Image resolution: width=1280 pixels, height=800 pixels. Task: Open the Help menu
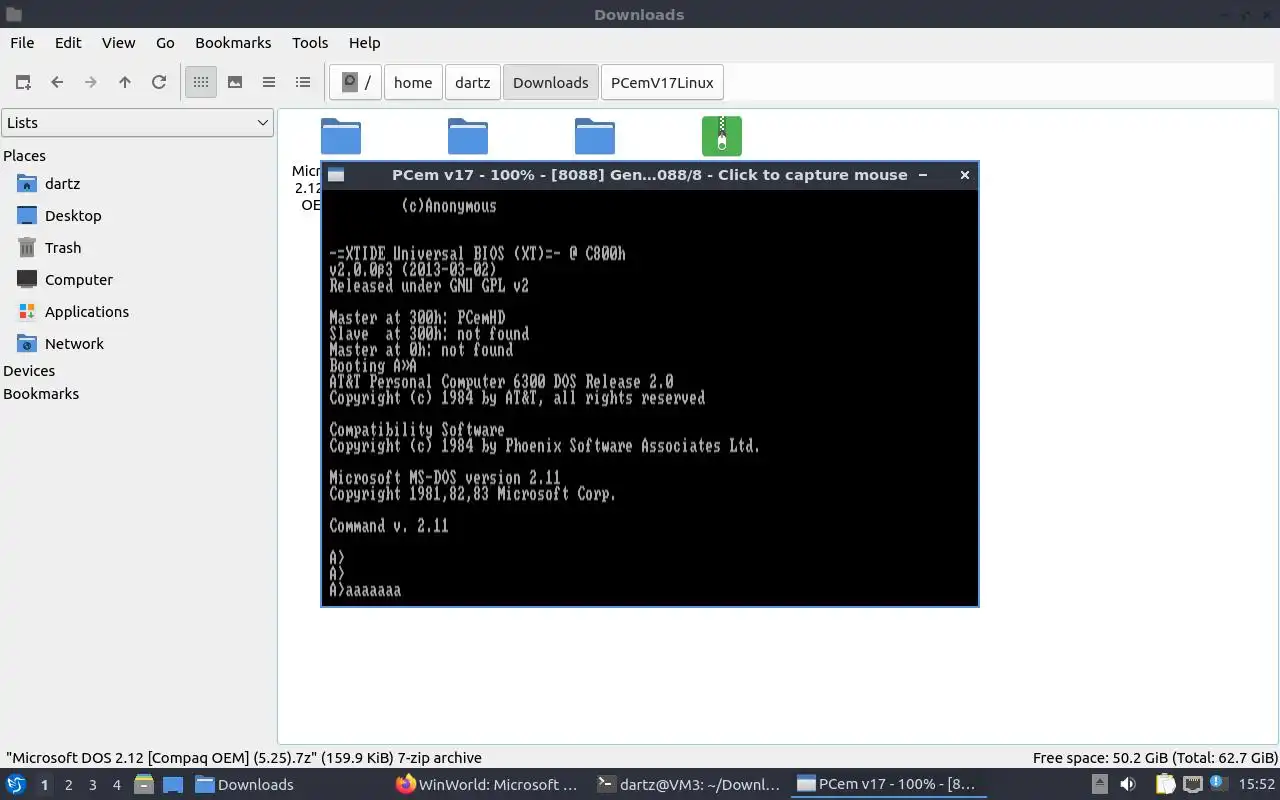click(364, 42)
